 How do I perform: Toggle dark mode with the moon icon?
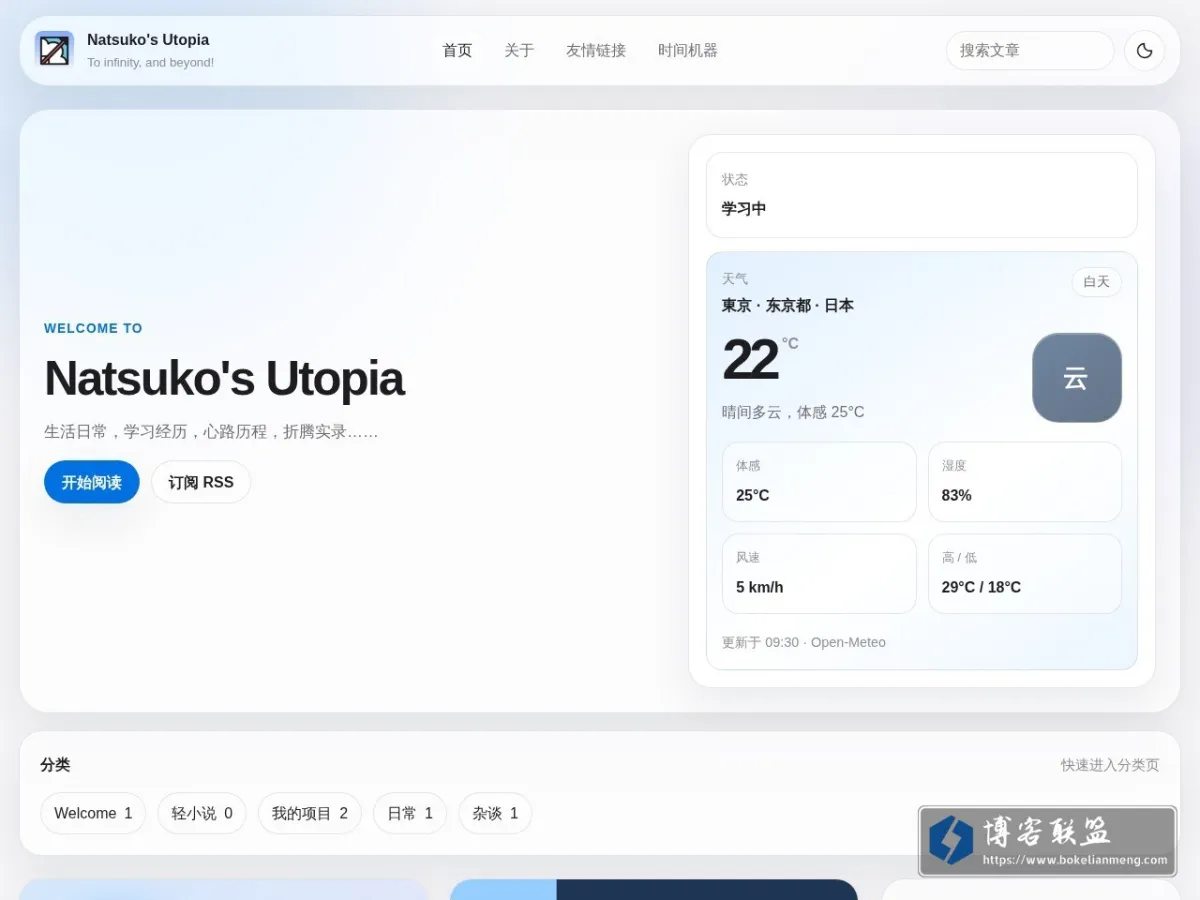coord(1145,50)
